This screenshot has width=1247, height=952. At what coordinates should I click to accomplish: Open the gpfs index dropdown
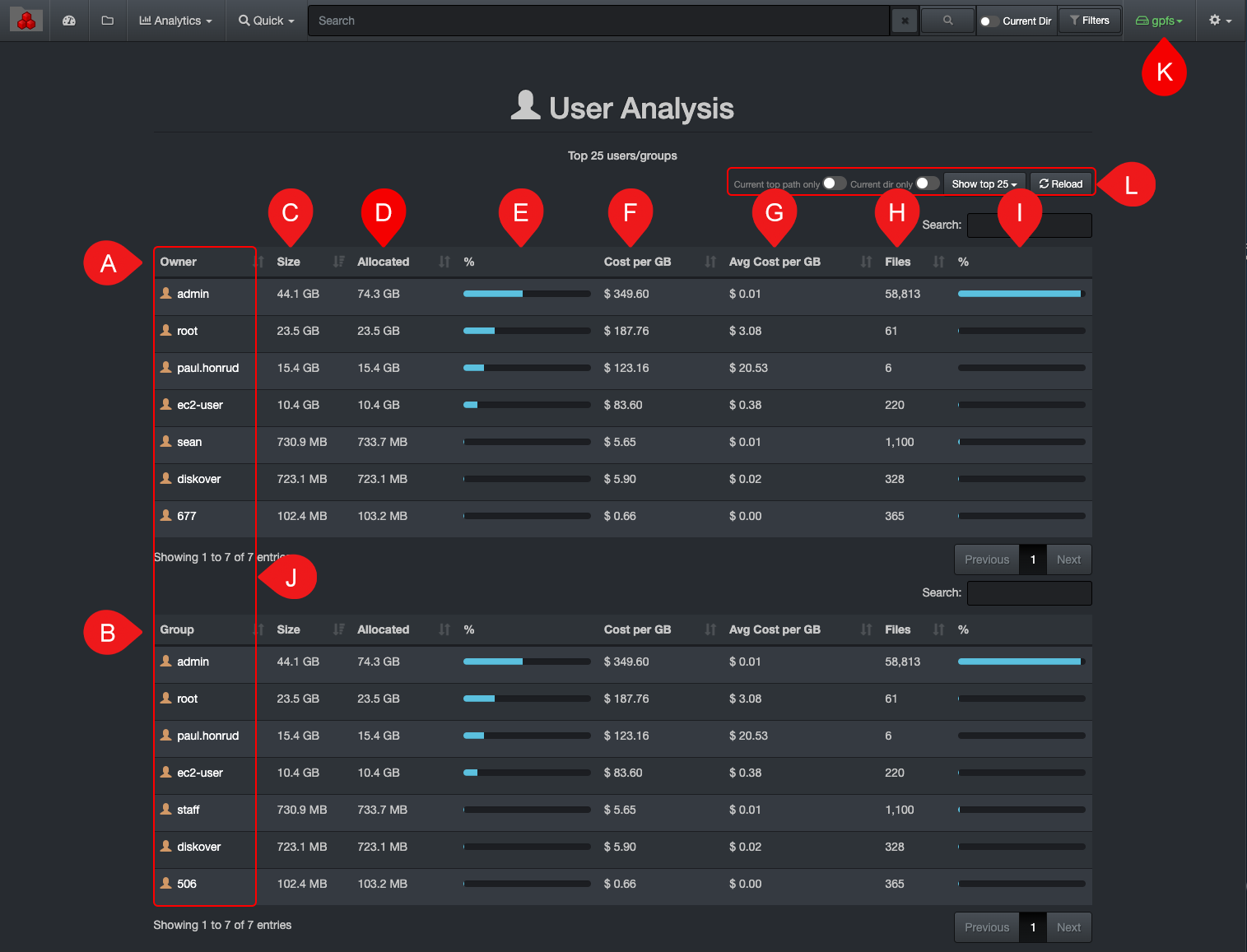click(x=1160, y=20)
